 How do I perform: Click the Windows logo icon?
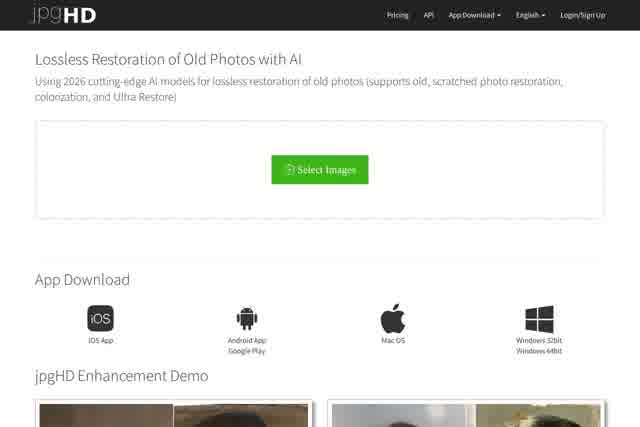point(539,319)
